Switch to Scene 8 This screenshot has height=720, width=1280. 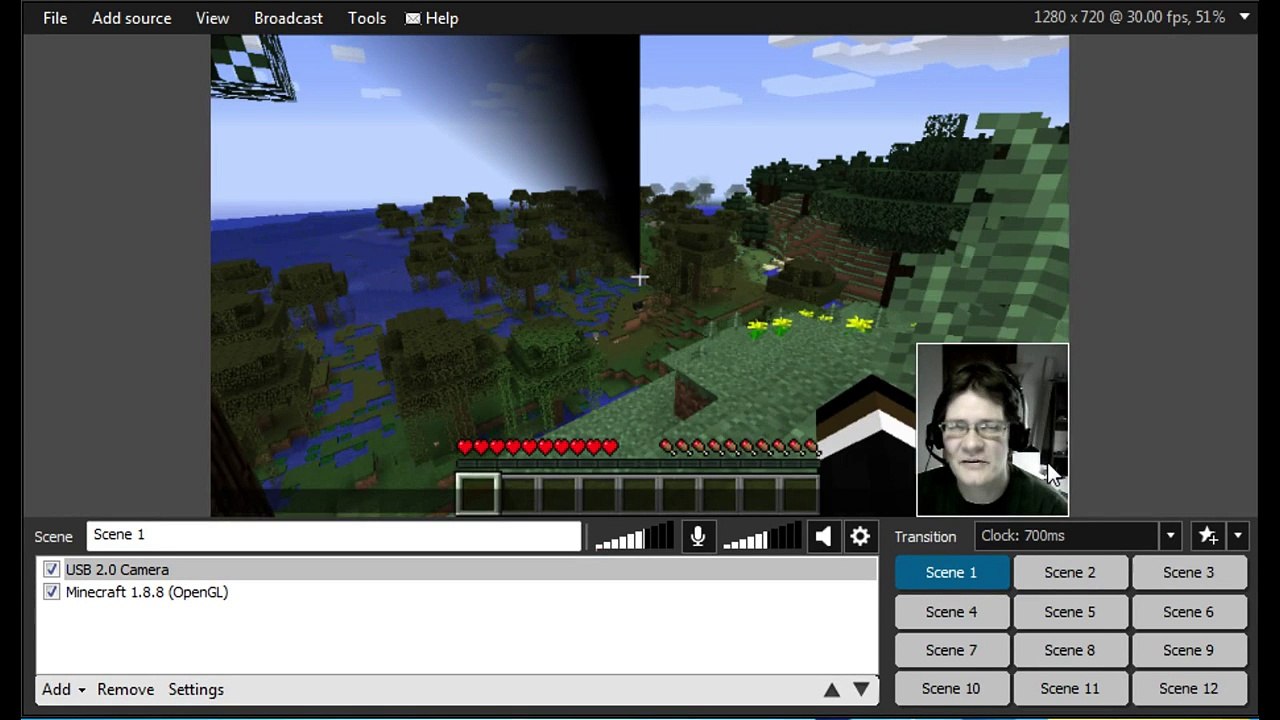coord(1070,650)
